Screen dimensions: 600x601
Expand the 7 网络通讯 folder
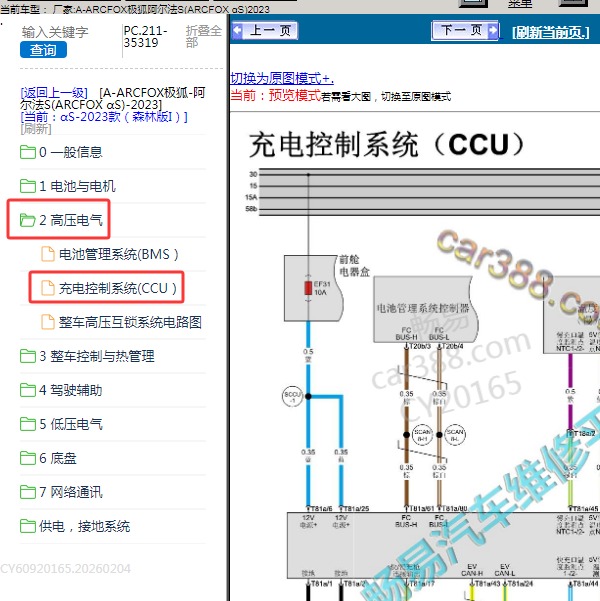point(71,492)
